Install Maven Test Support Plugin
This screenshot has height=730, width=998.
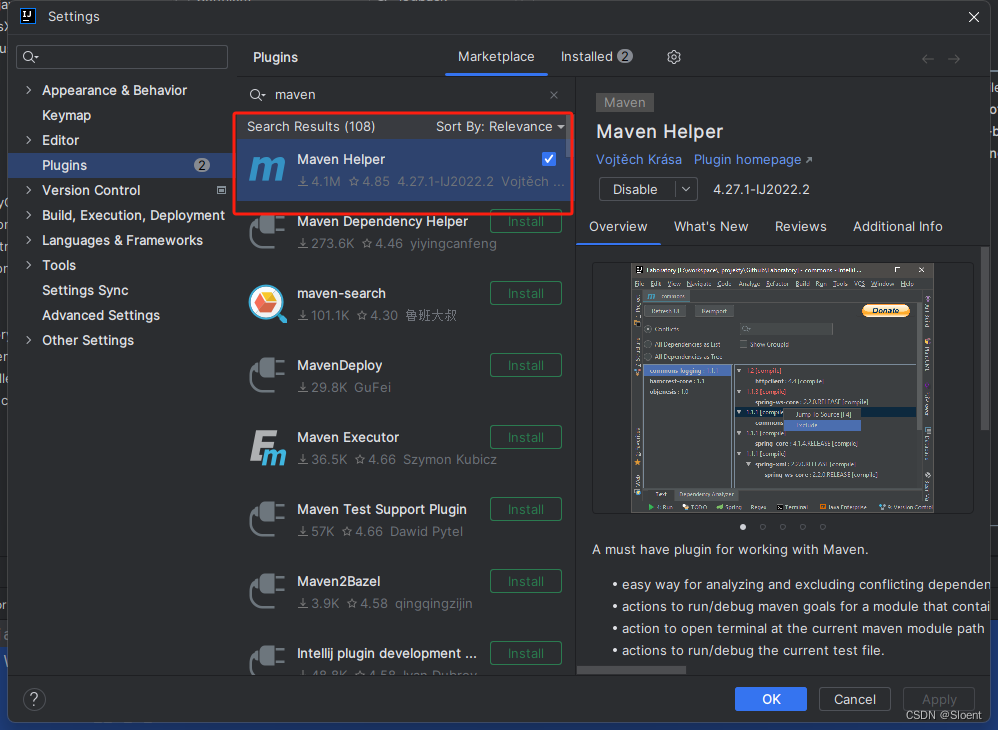click(x=526, y=509)
